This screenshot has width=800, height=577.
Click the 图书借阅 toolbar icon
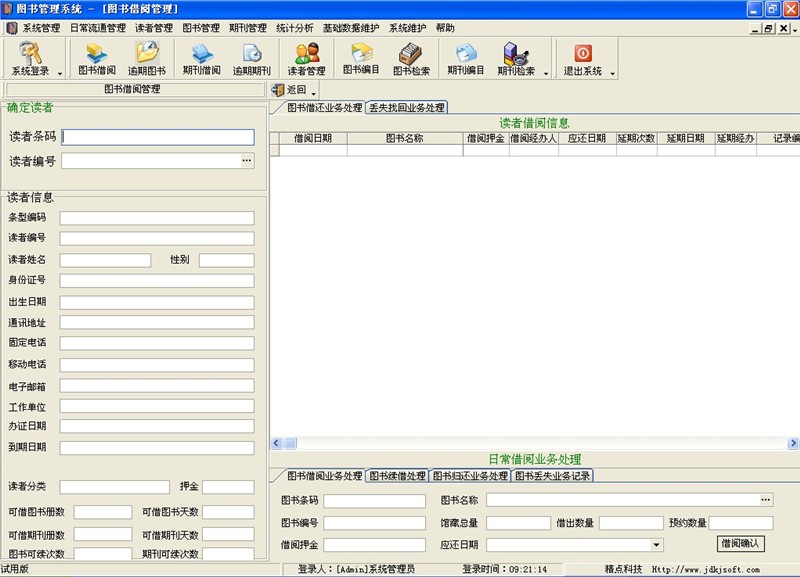pyautogui.click(x=97, y=57)
